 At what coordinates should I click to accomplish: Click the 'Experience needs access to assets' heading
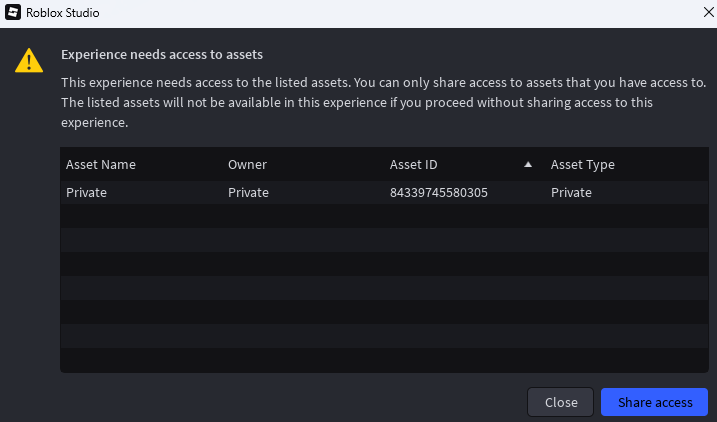162,55
